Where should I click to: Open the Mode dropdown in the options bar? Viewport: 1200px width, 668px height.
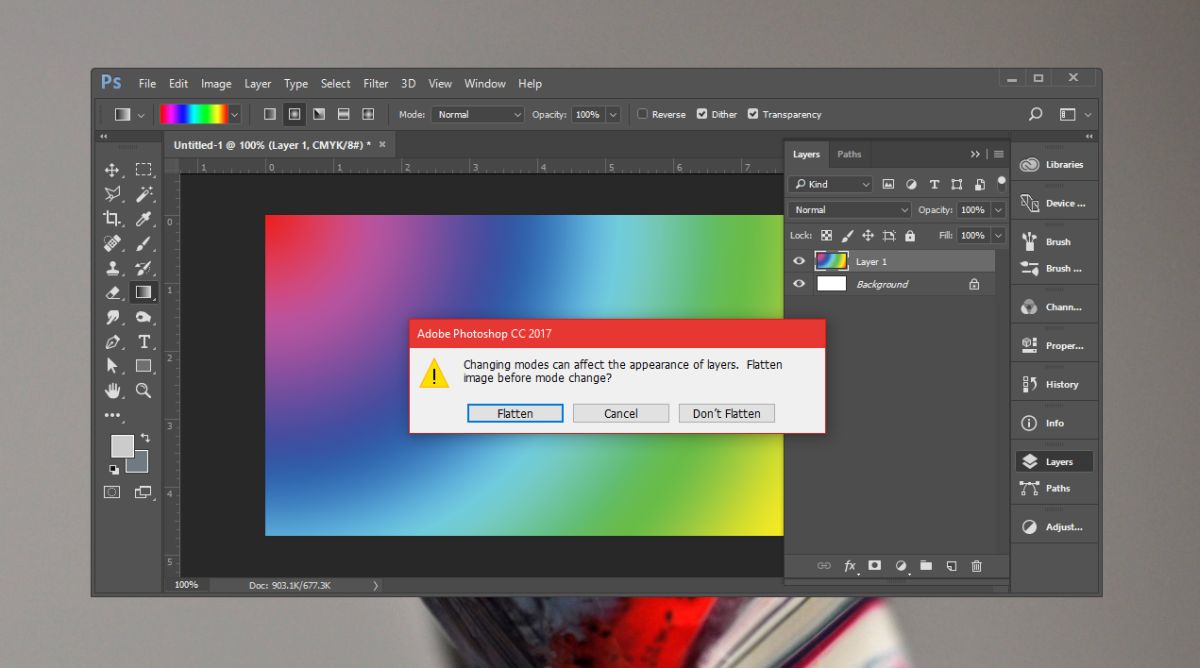click(x=477, y=114)
